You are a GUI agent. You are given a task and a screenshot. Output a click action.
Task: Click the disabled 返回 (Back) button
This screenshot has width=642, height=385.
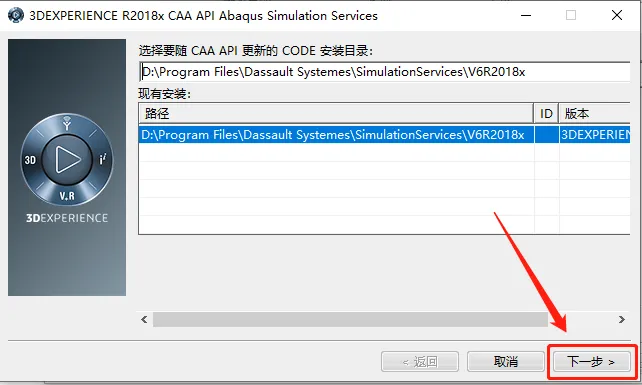click(x=420, y=362)
